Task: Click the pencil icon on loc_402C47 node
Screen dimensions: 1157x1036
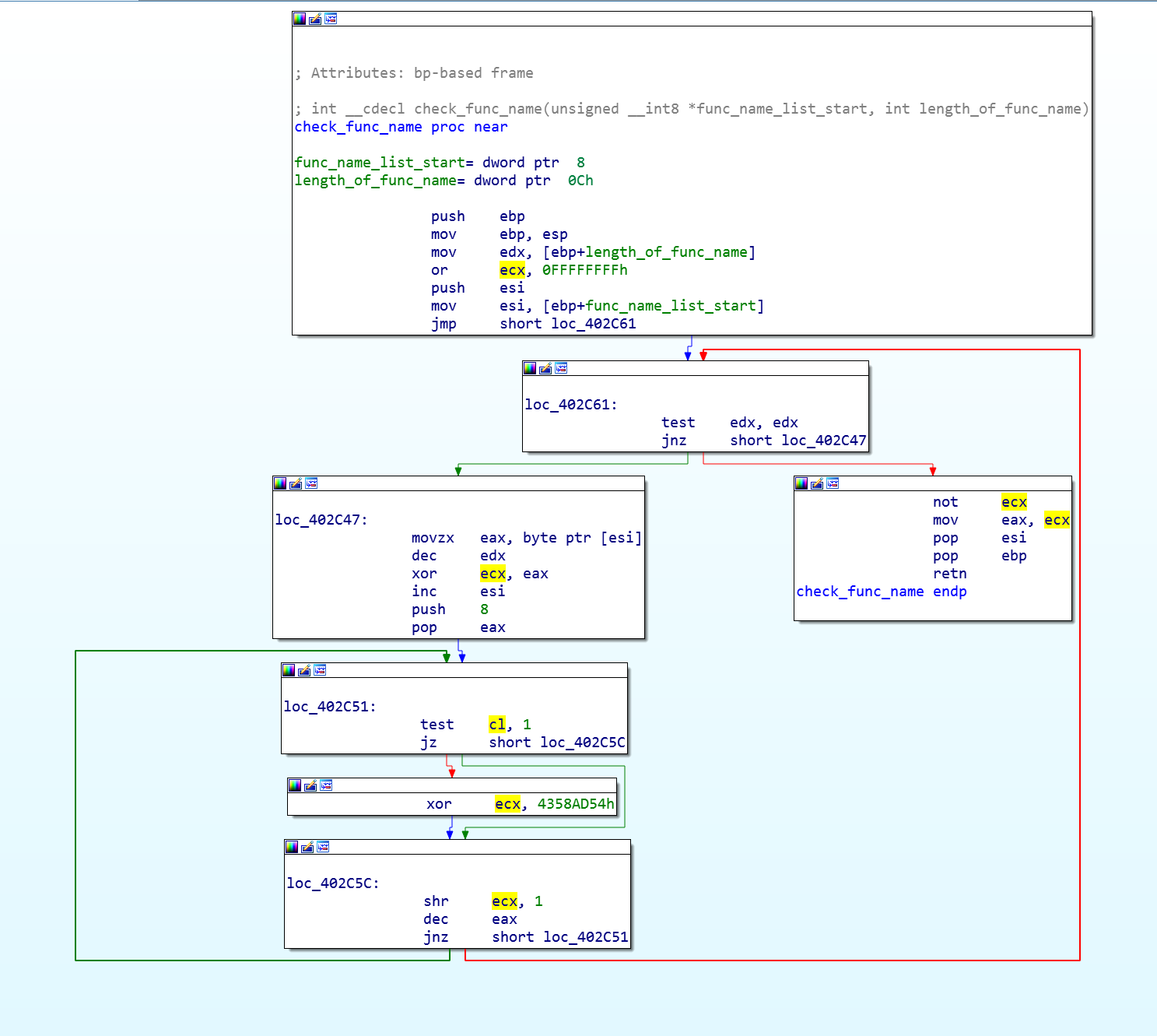Action: click(296, 483)
